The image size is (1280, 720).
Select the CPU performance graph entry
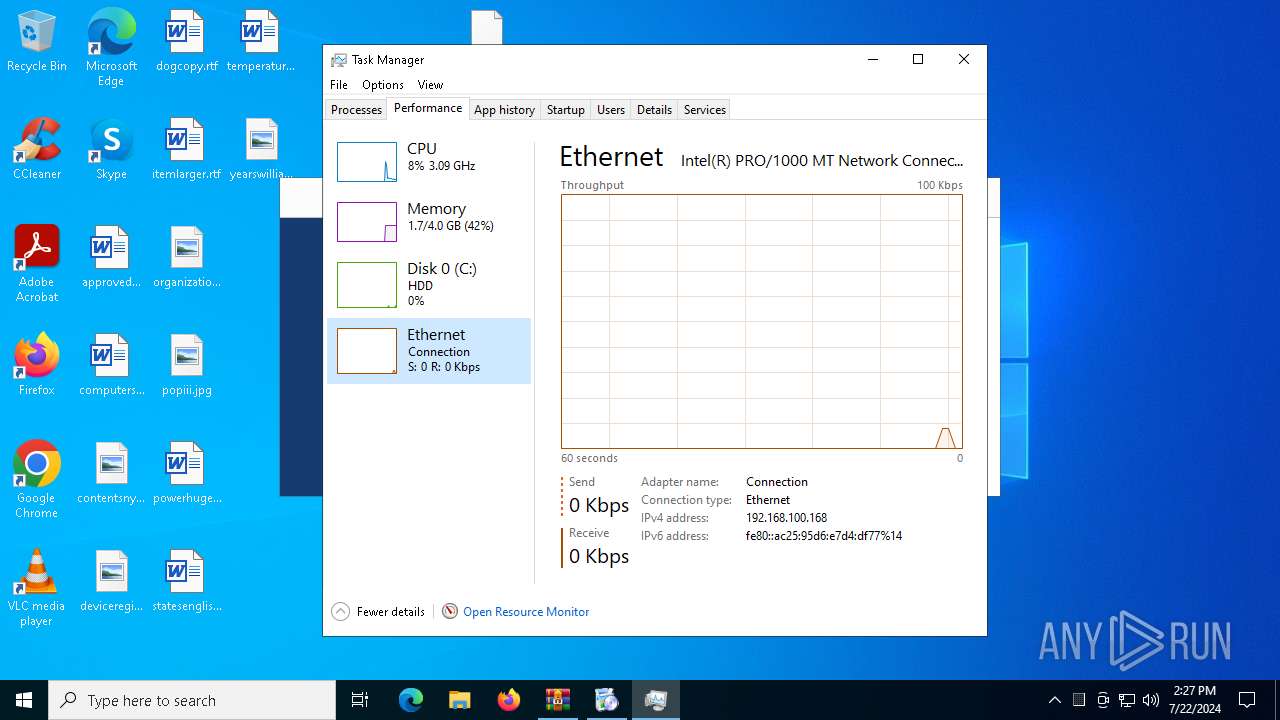click(429, 161)
